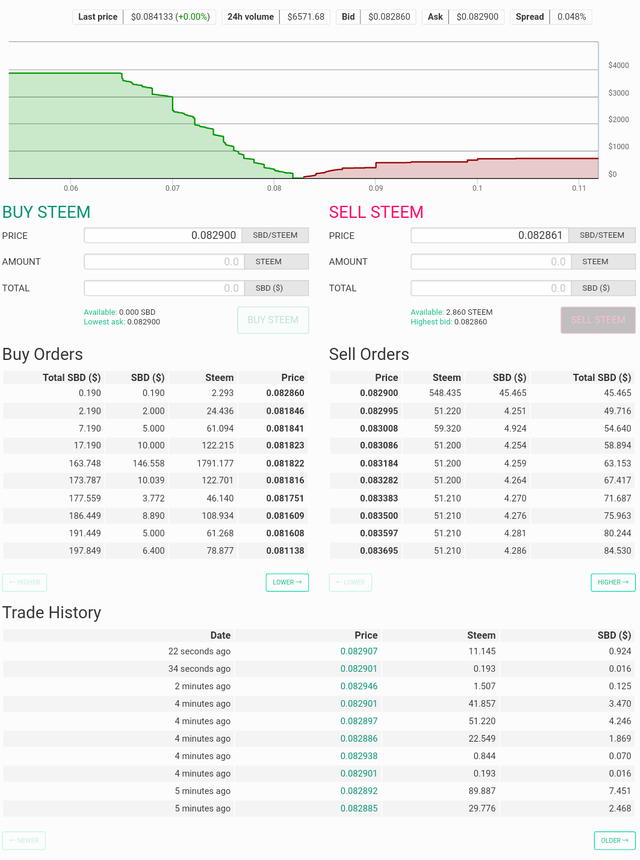Click the Buy Steem price input field
640x860 pixels.
point(163,235)
